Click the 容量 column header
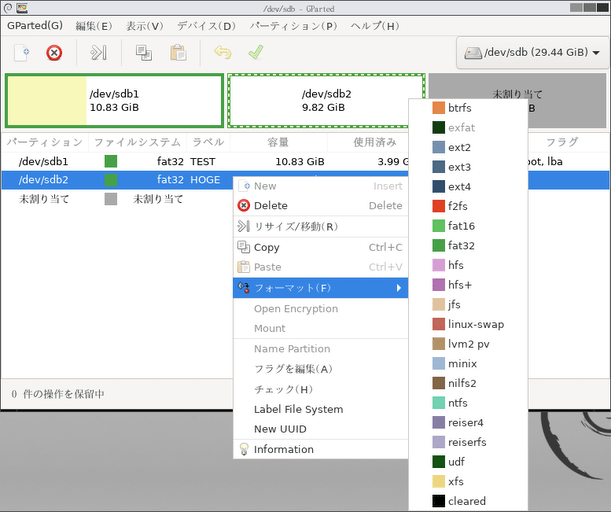 tap(278, 142)
